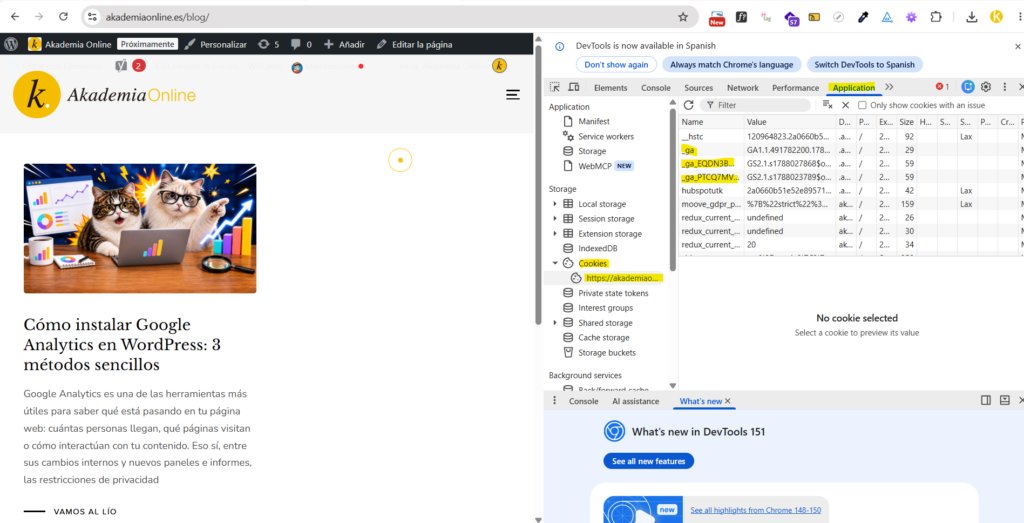Toggle the device toolbar emulation icon
1024x523 pixels.
tap(573, 87)
